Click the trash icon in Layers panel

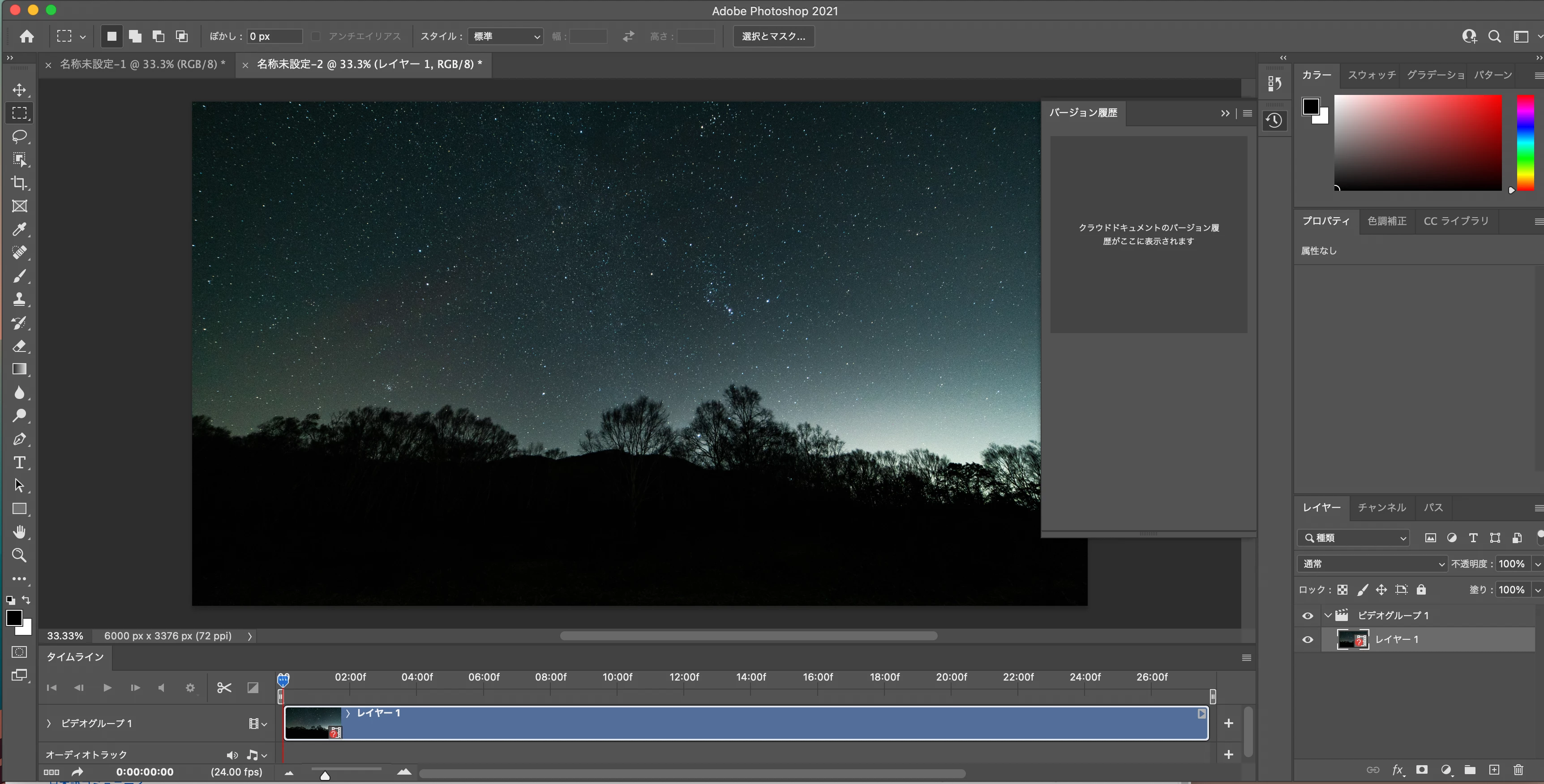[x=1518, y=770]
